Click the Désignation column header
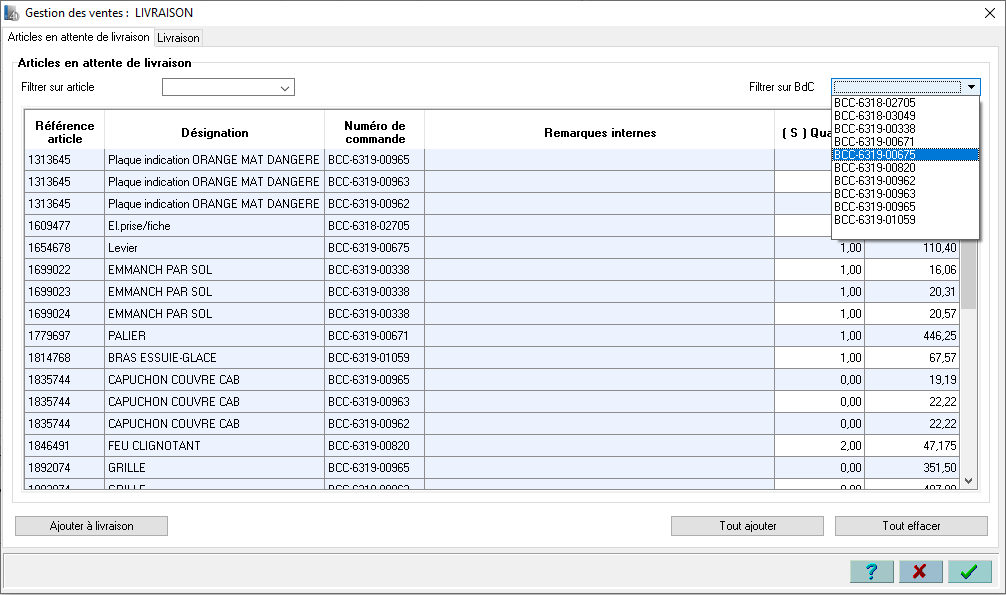The height and width of the screenshot is (595, 1006). pos(214,132)
